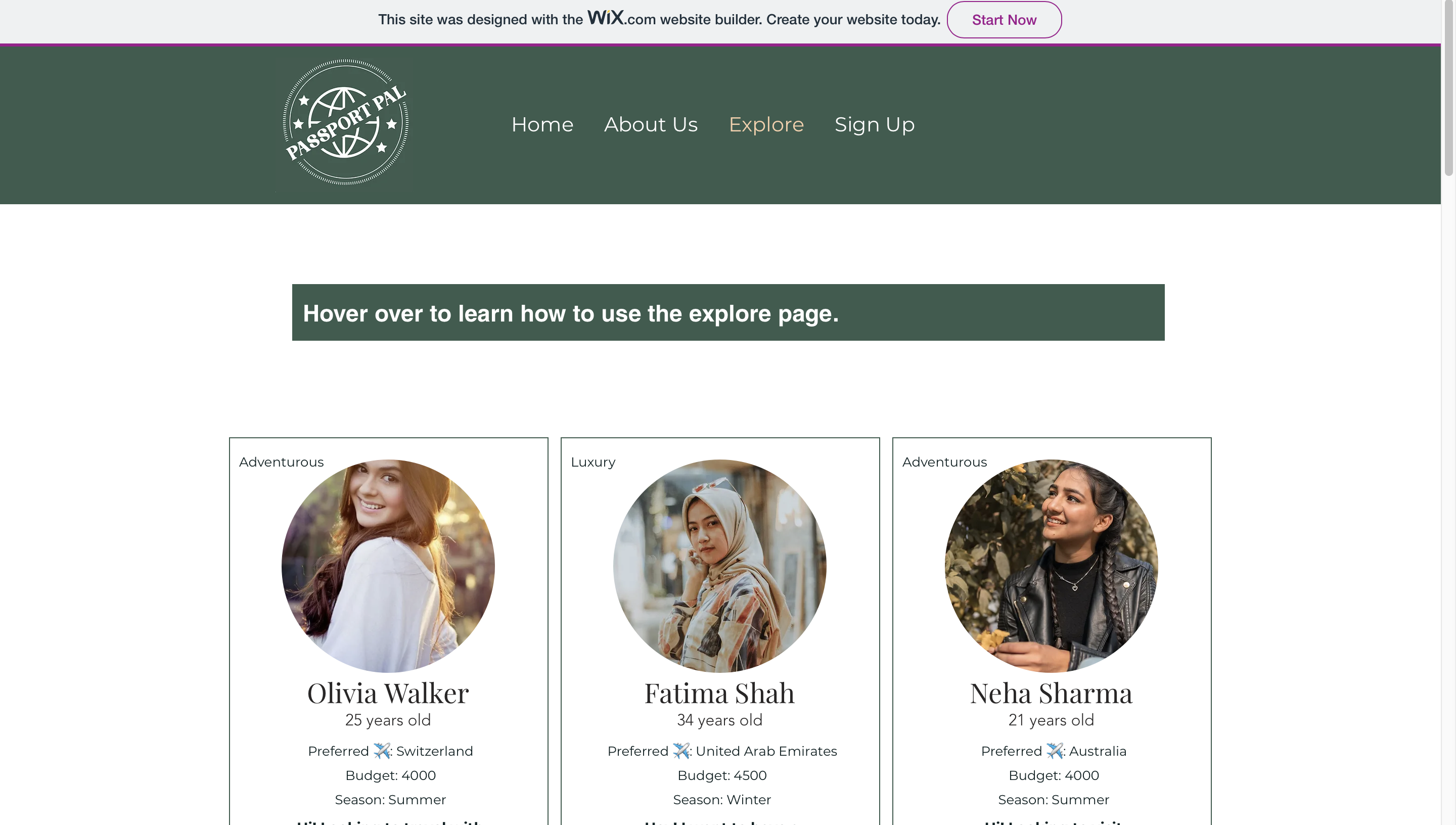Click Neha Sharma's profile photo

[1051, 566]
